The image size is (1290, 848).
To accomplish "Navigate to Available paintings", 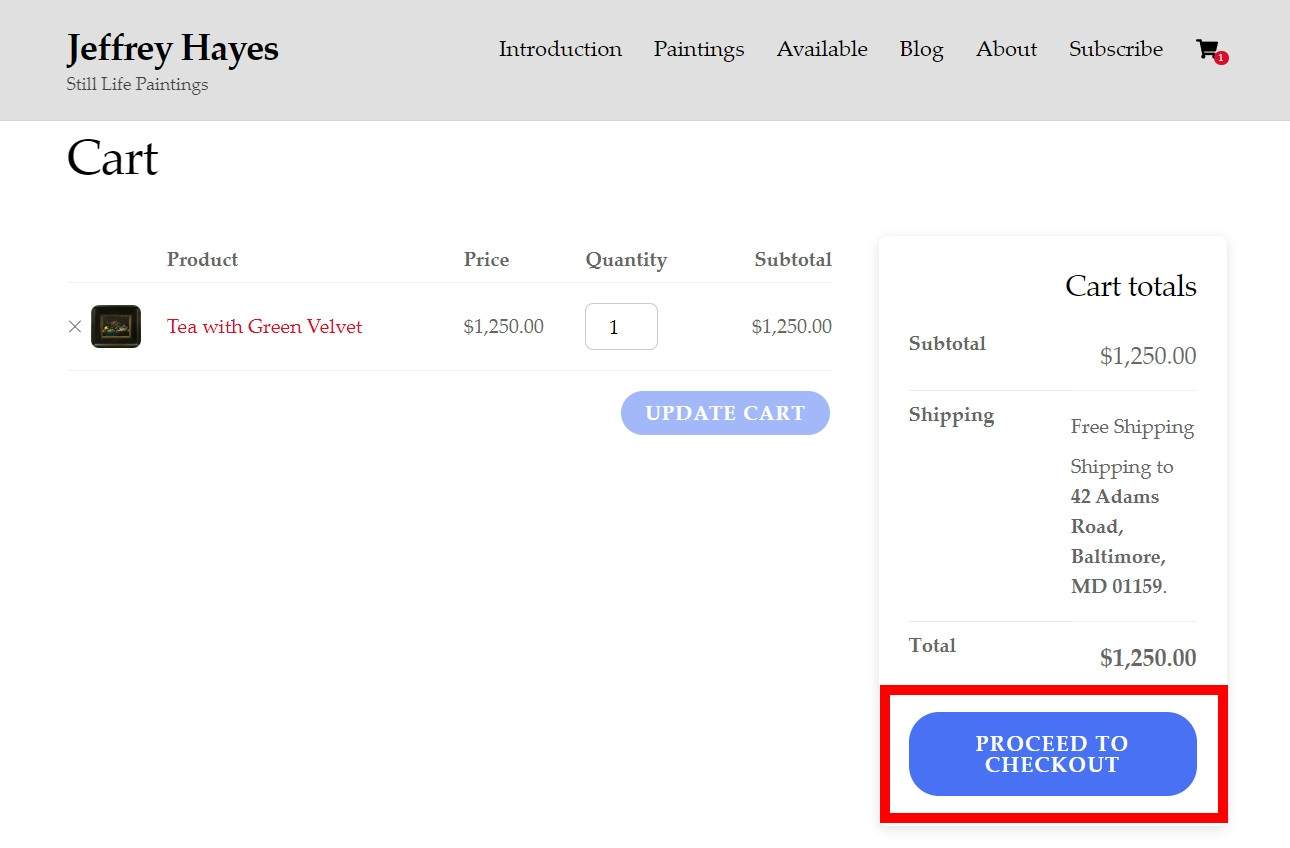I will pyautogui.click(x=821, y=49).
